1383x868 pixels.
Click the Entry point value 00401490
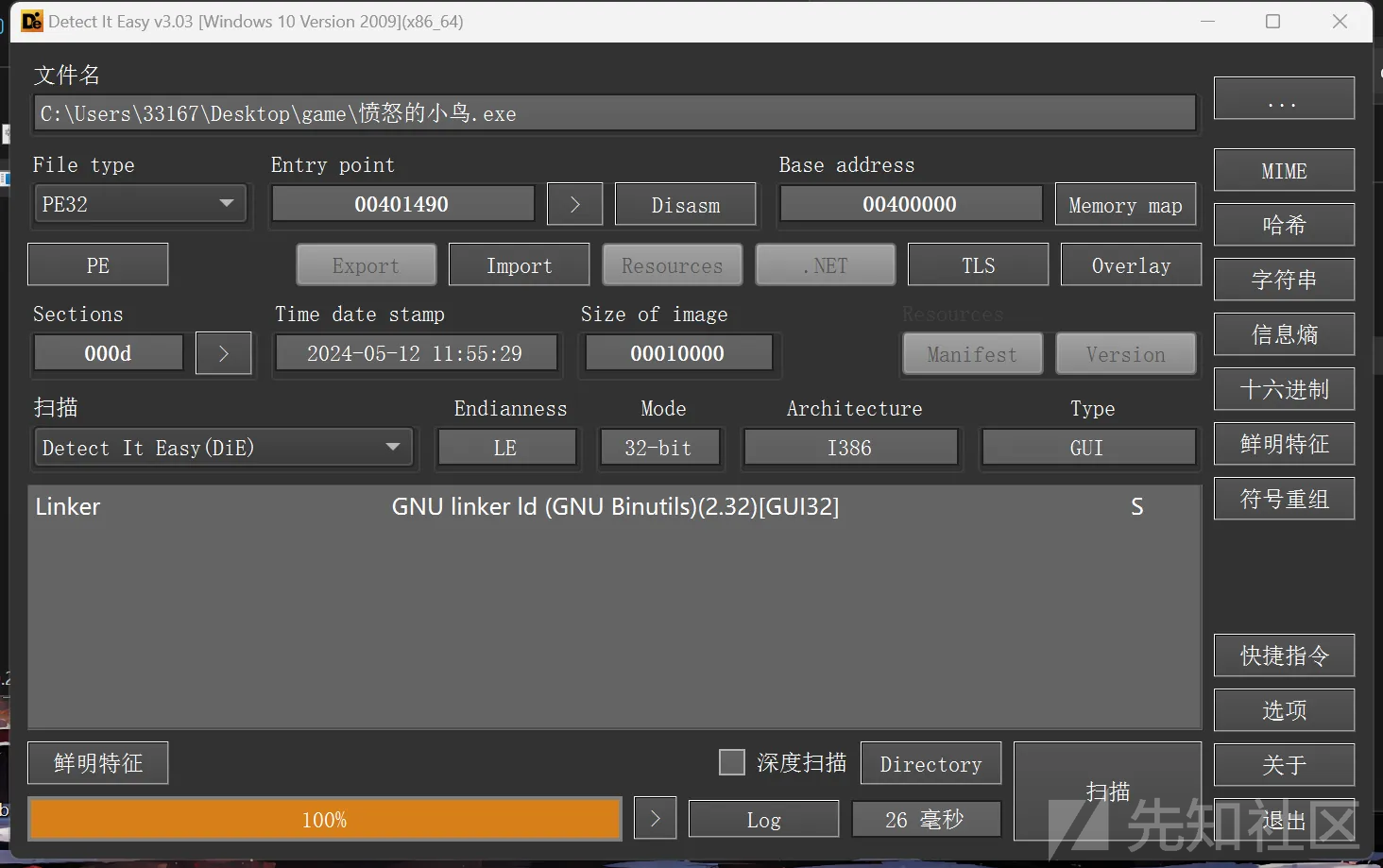tap(402, 204)
